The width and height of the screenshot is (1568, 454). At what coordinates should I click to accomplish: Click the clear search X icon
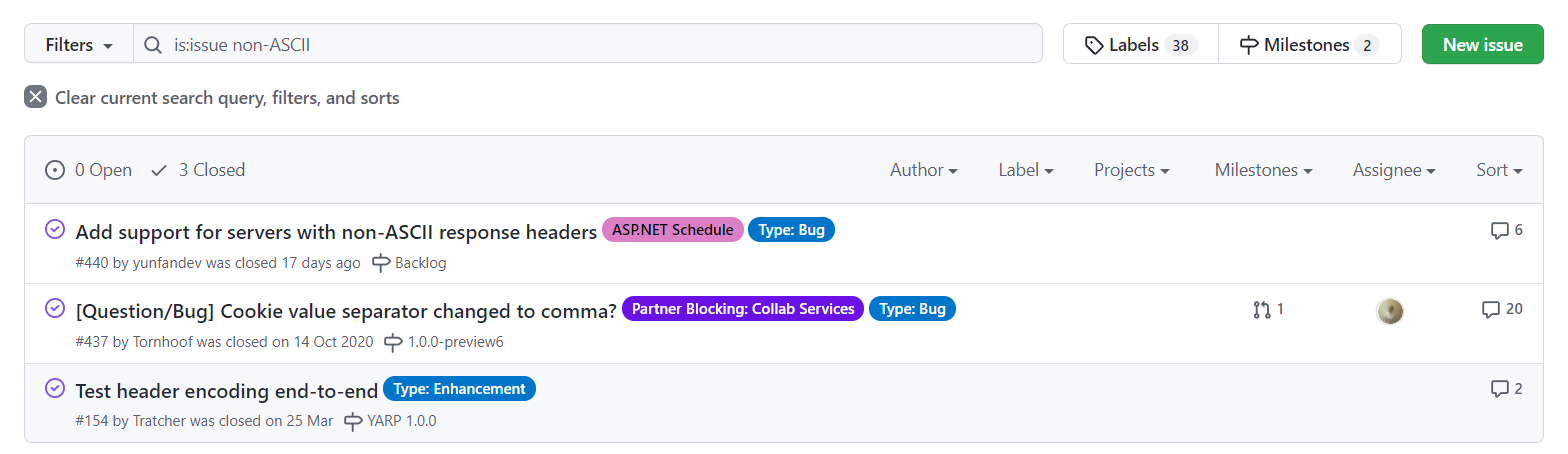(x=36, y=97)
